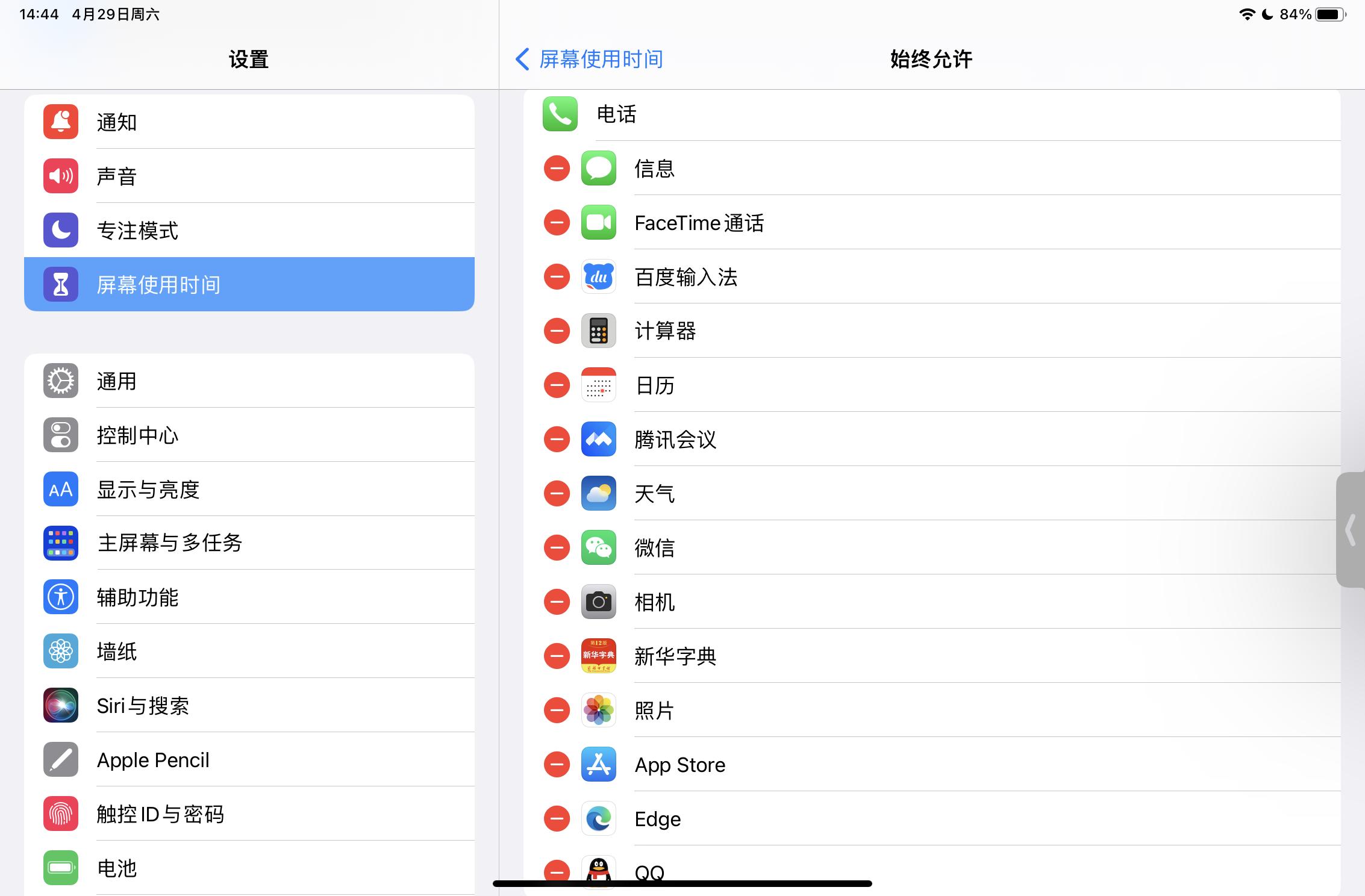Tap the home indicator bar at bottom
Viewport: 1365px width, 896px height.
[x=682, y=883]
